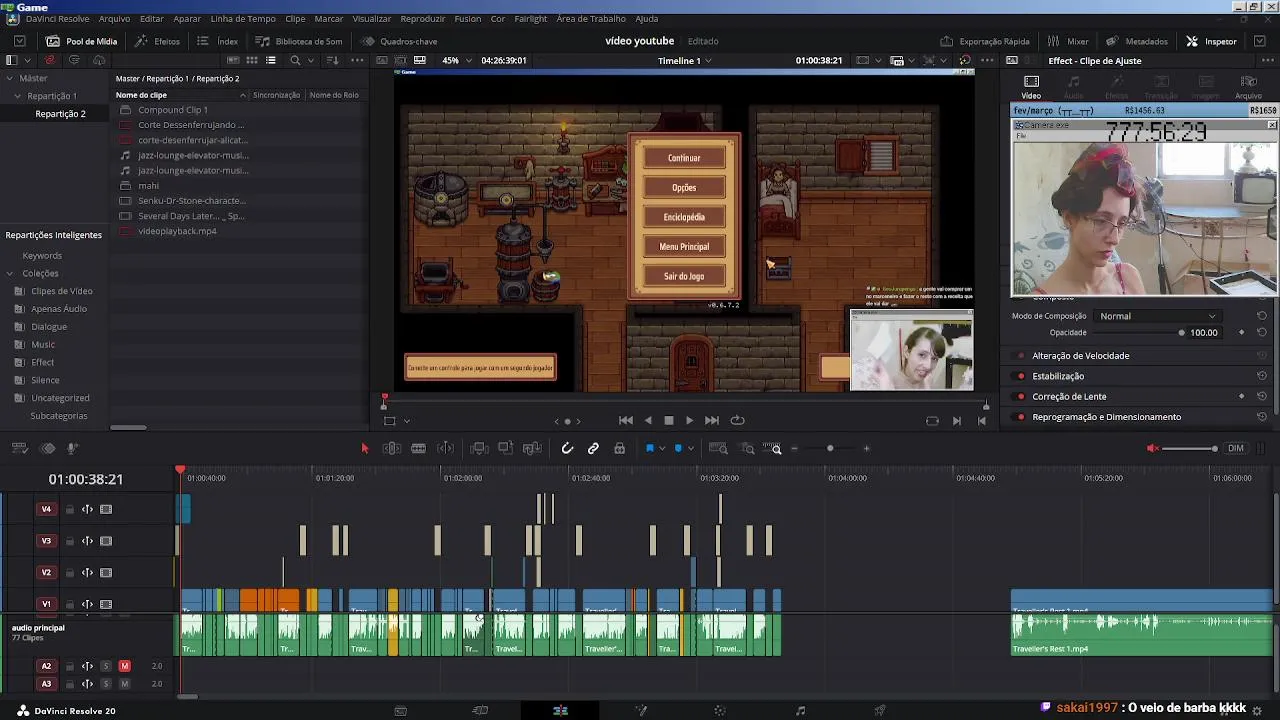Select Compound Clip 1 in media pool
This screenshot has width=1280, height=720.
[173, 110]
